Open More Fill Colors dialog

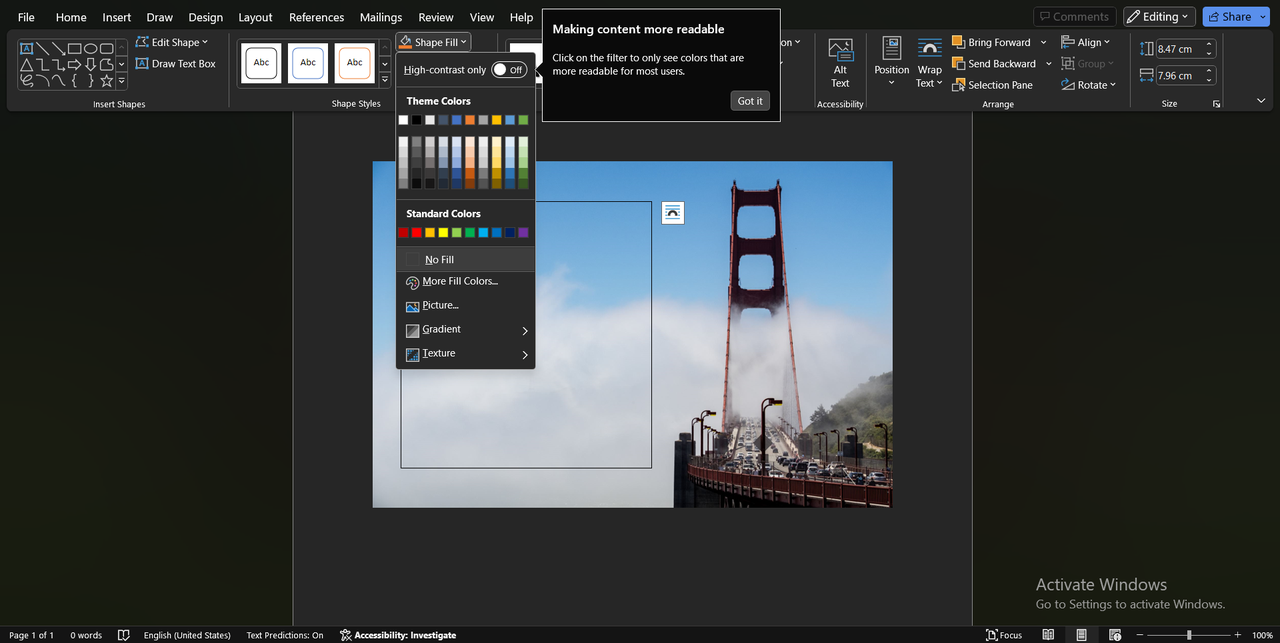click(466, 282)
